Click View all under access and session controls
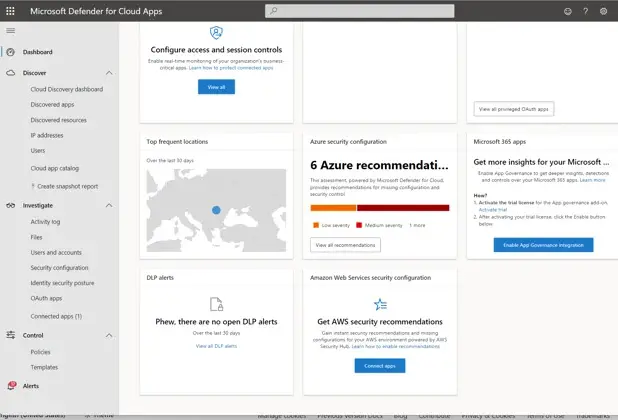Viewport: 618px width, 420px height. [216, 87]
